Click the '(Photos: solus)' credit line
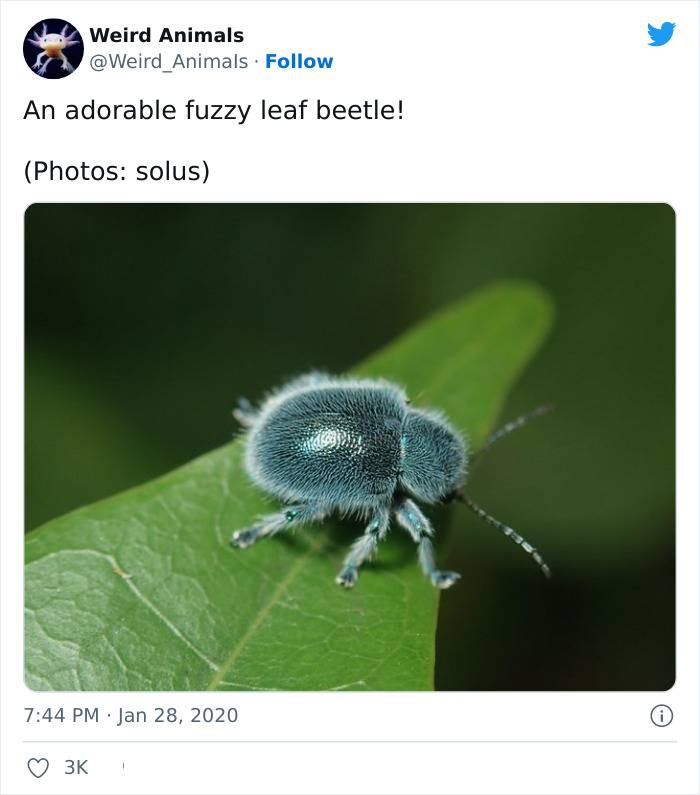The height and width of the screenshot is (795, 700). pos(117,171)
